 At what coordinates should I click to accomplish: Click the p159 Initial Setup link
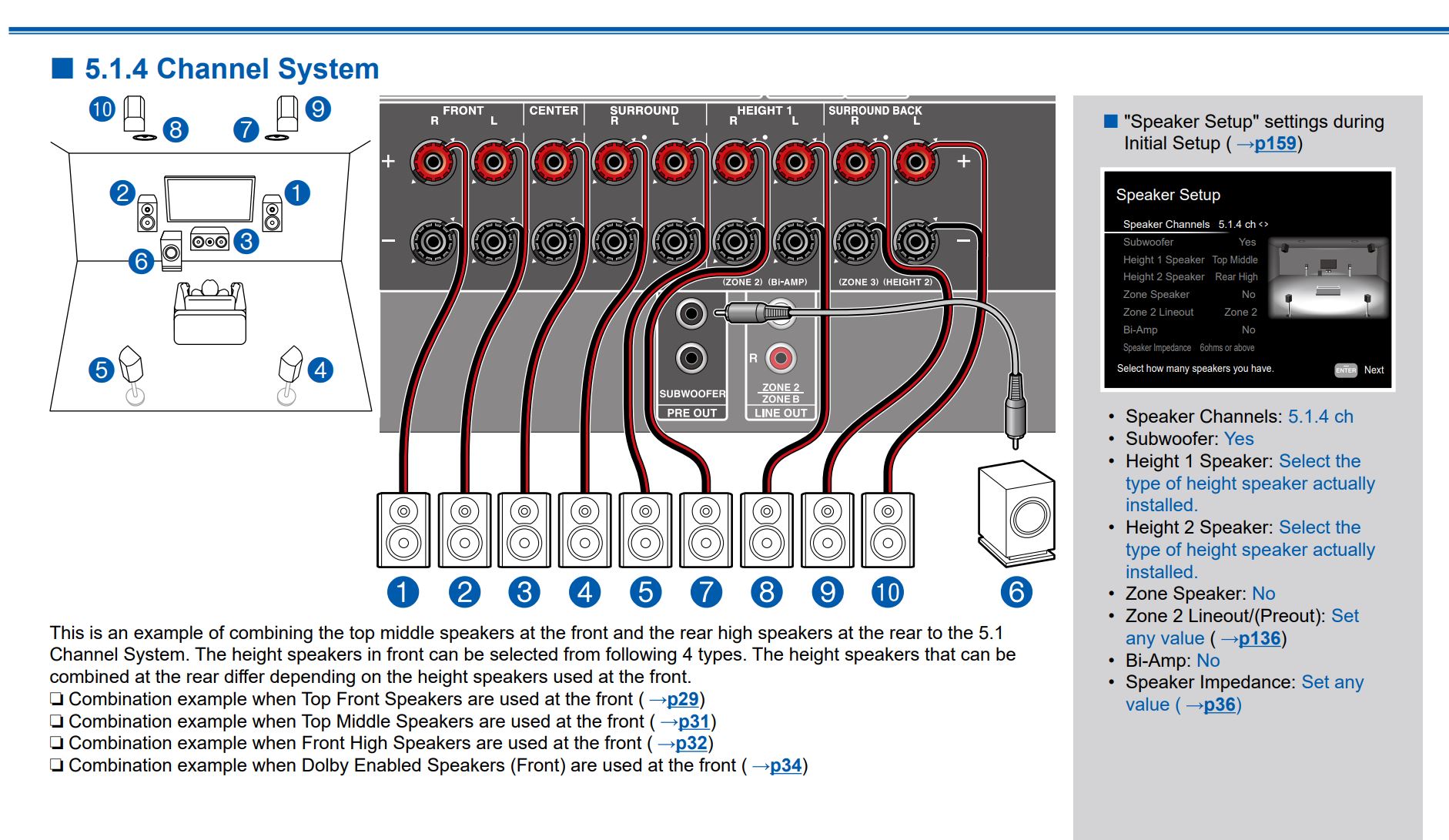[1274, 144]
